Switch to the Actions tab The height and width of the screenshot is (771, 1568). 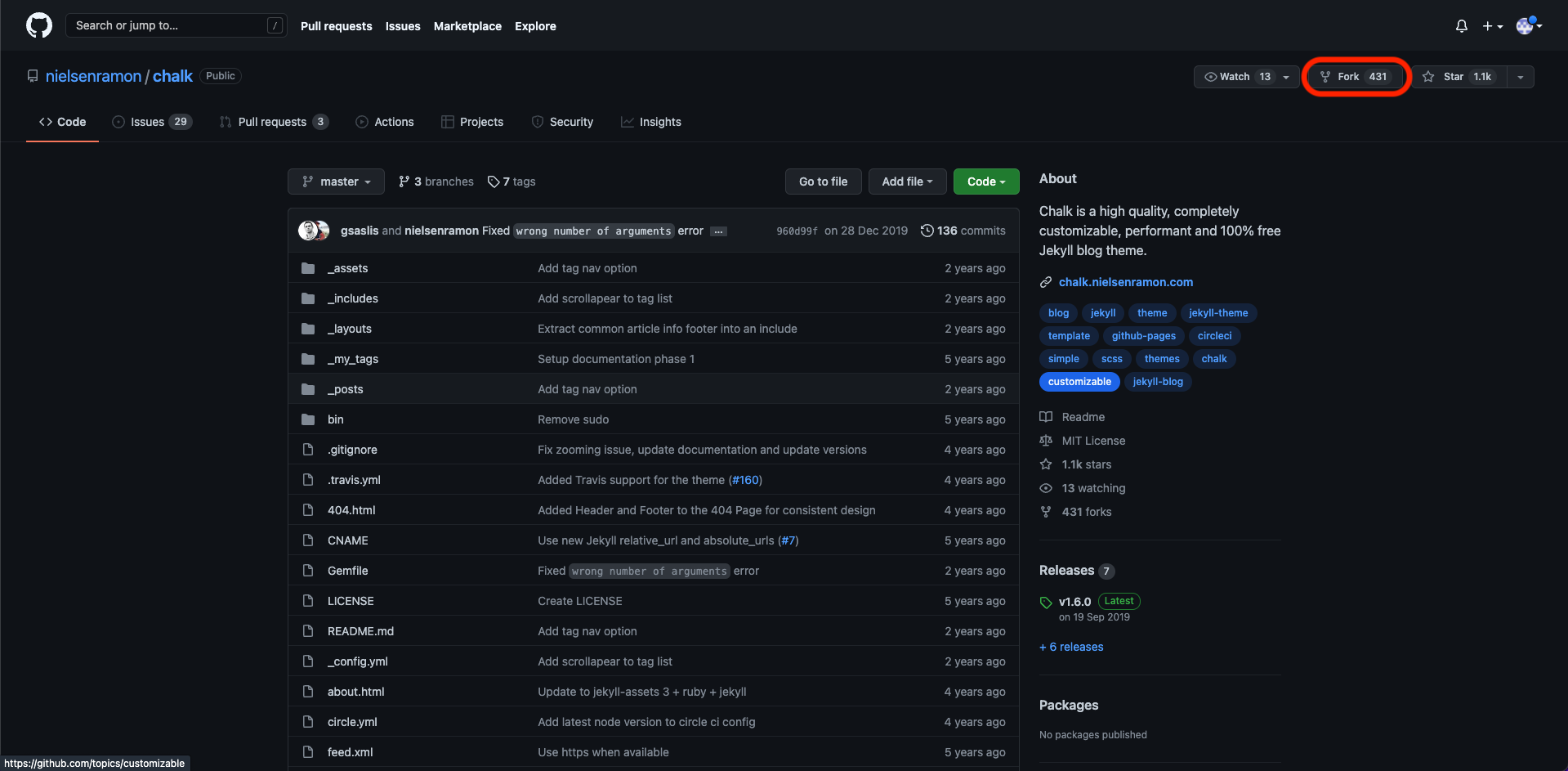point(385,122)
